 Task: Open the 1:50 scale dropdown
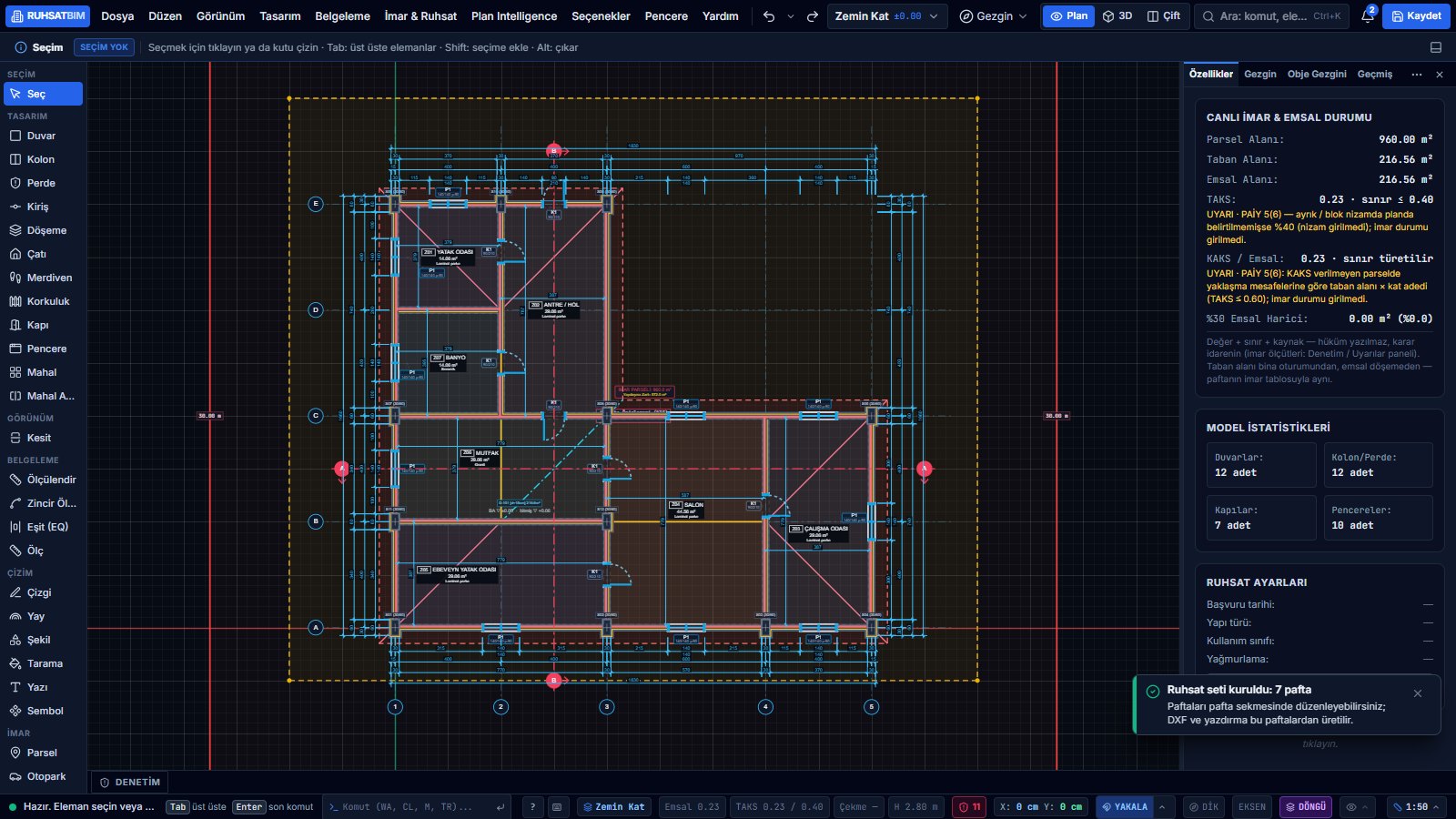click(x=1416, y=807)
